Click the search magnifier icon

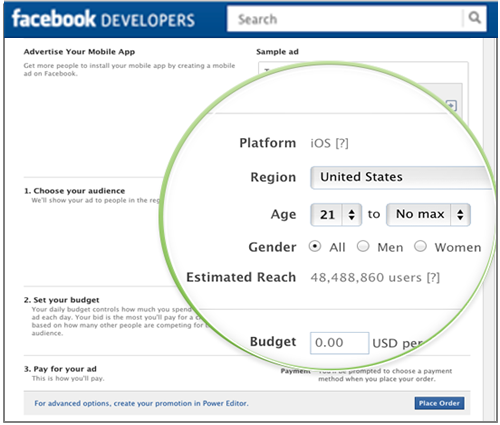pyautogui.click(x=474, y=17)
